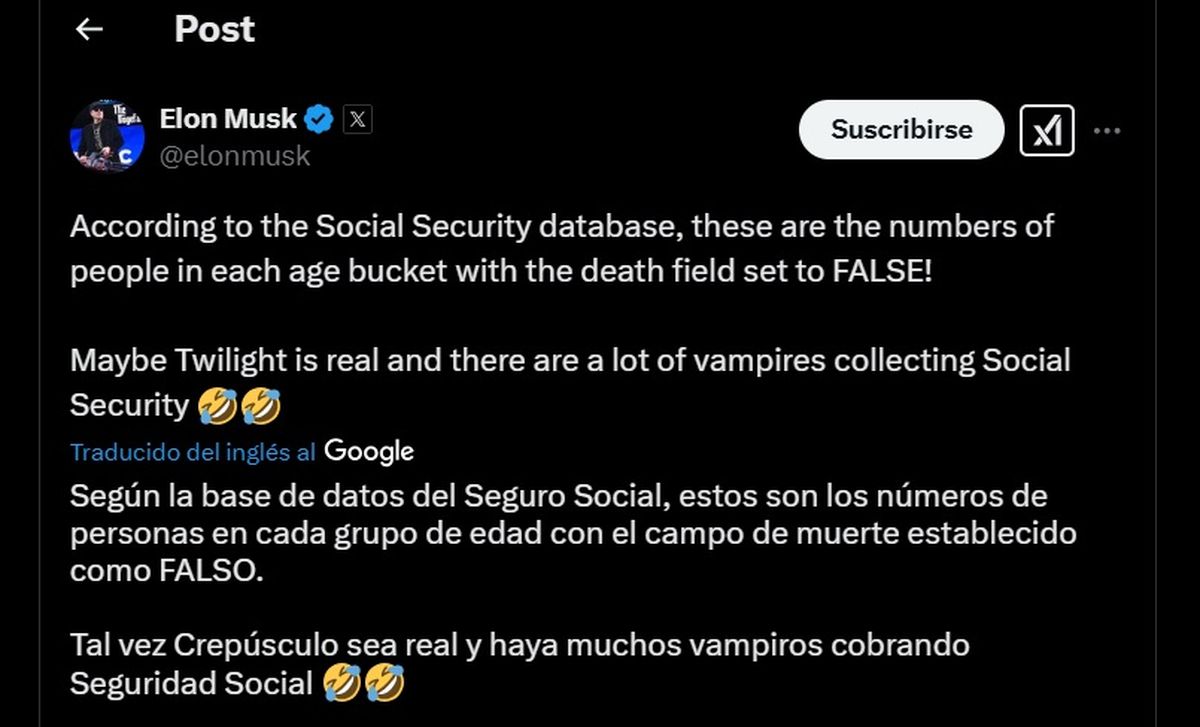Screen dimensions: 1200x727
Task: Click the small X affiliate icon beside the checkmark
Action: 356,118
